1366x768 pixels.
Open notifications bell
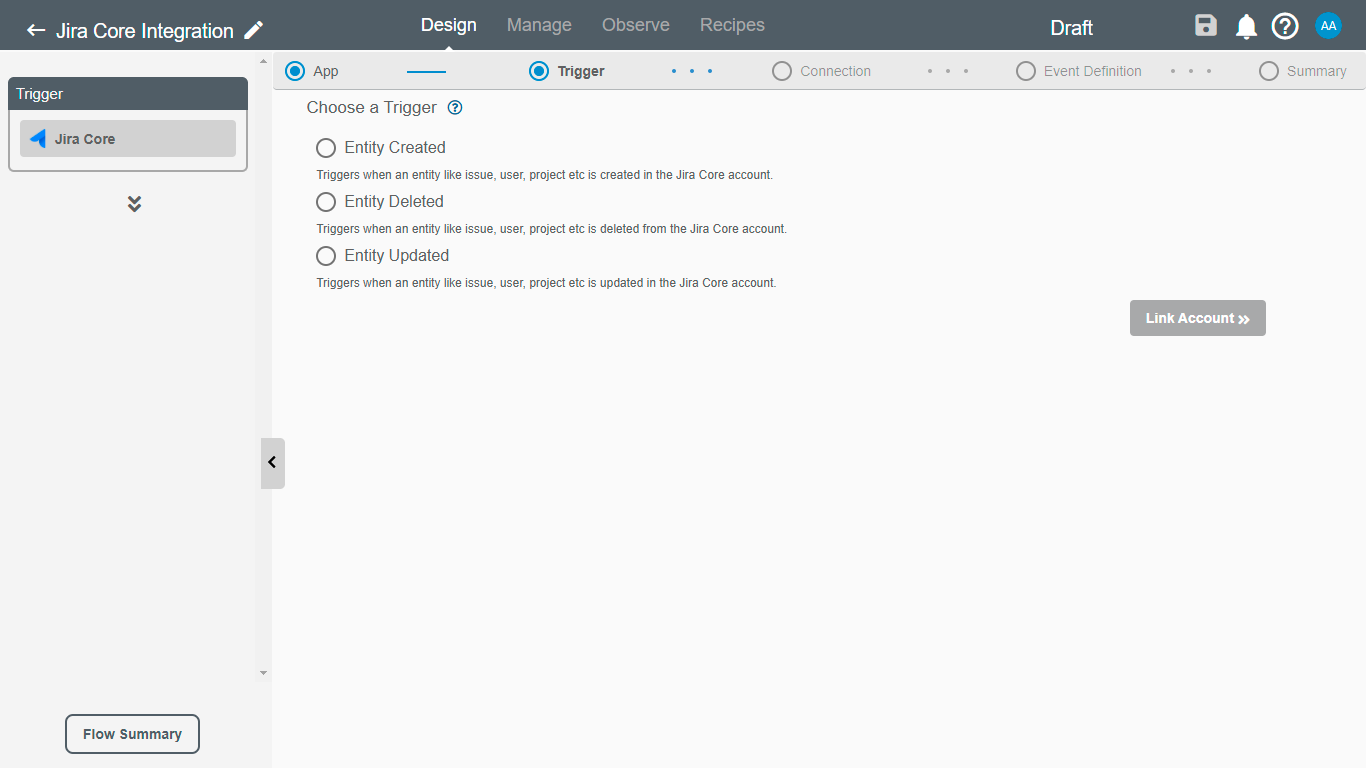coord(1246,27)
